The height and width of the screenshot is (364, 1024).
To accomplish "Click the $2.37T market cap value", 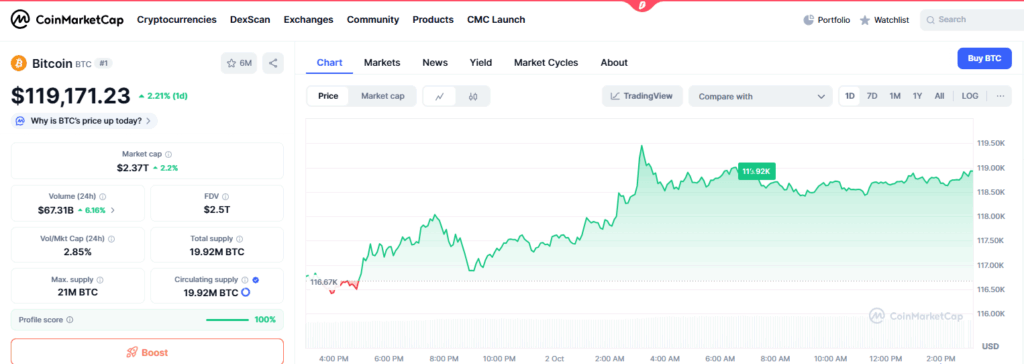I will click(x=132, y=167).
